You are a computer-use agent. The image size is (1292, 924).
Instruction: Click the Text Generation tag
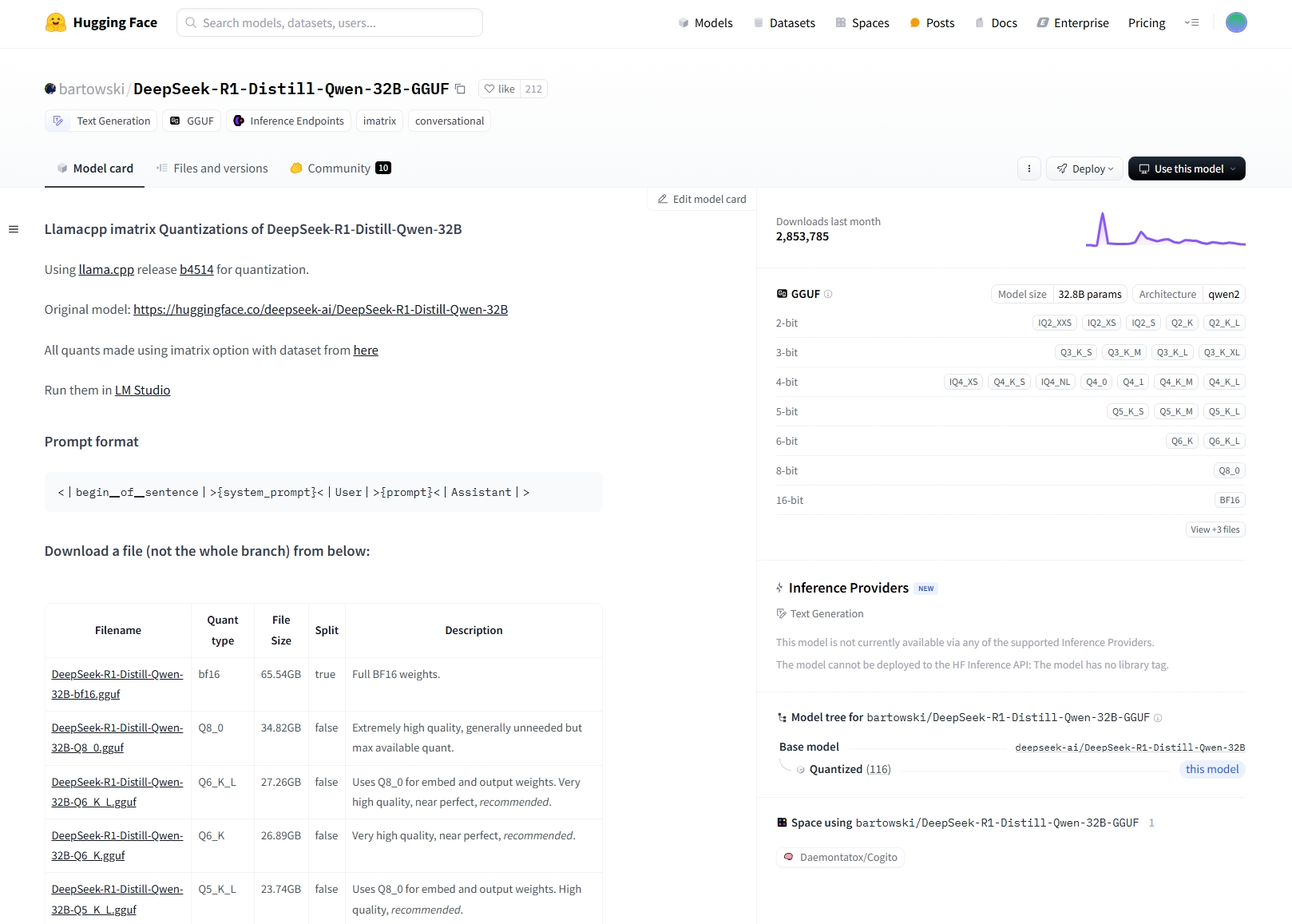(101, 121)
